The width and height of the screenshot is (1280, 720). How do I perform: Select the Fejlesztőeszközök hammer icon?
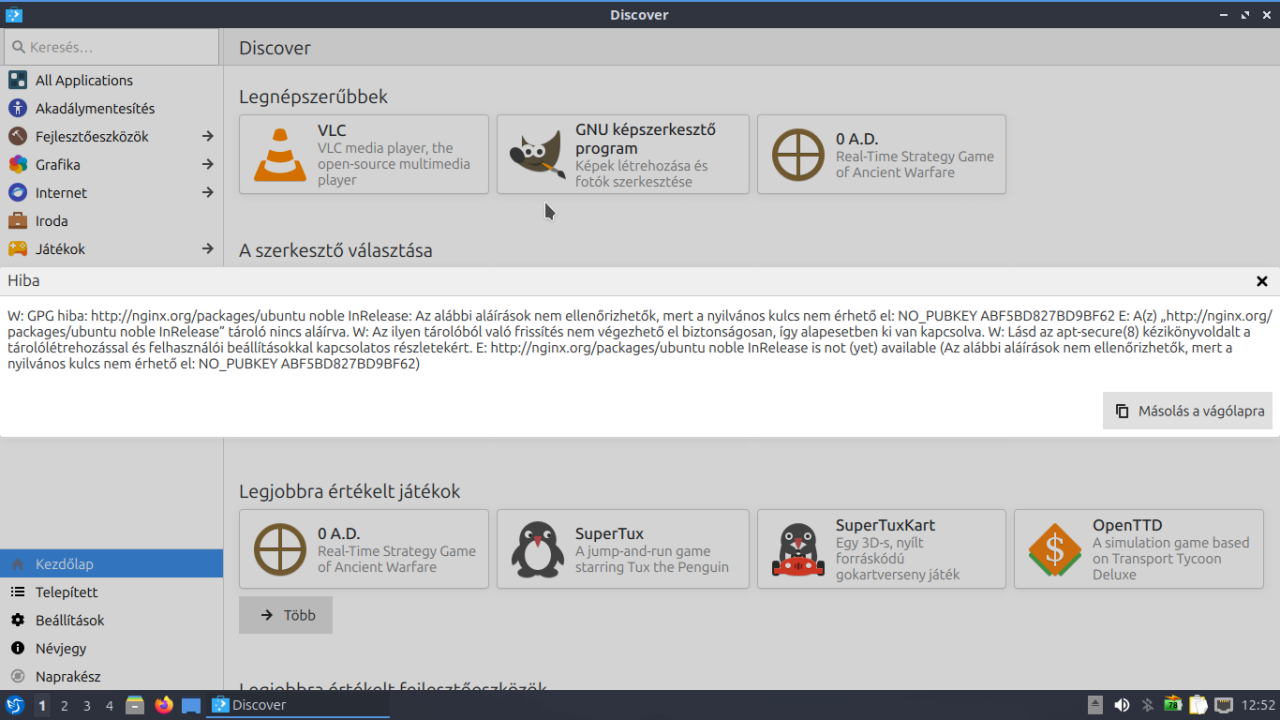click(17, 136)
